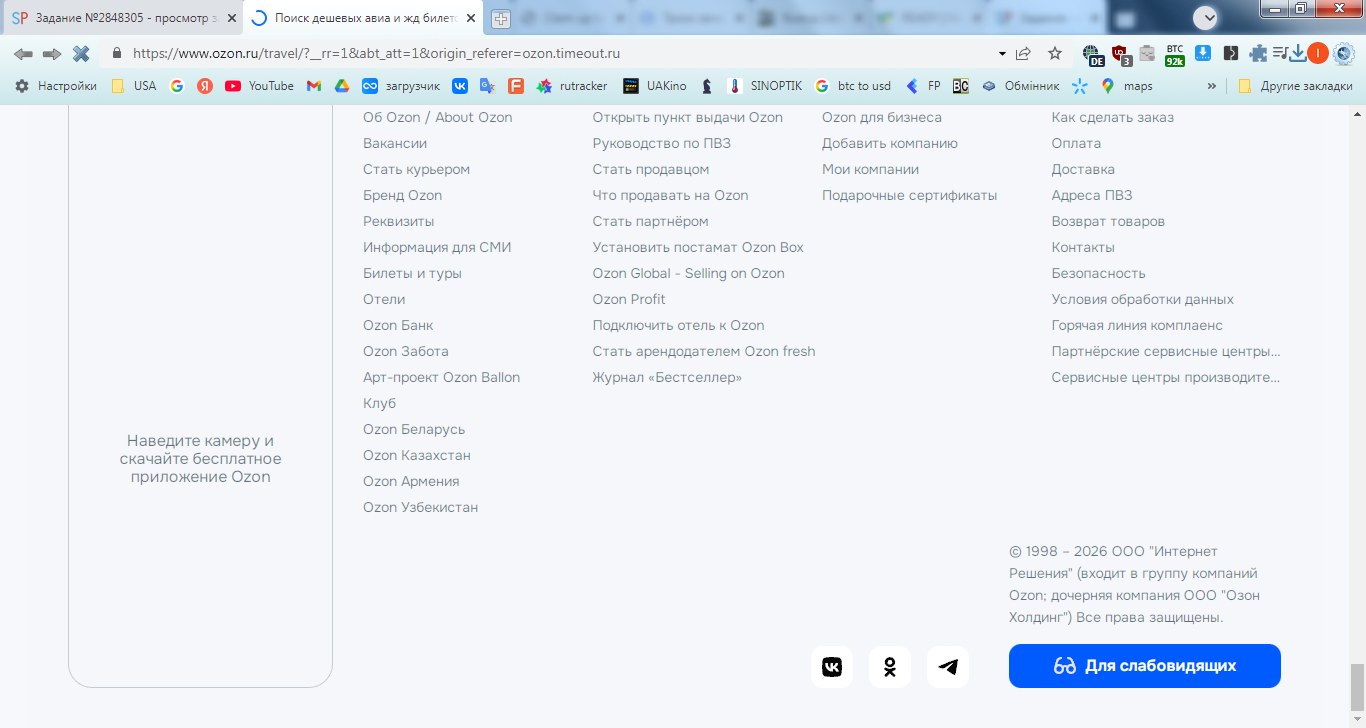Open the Odnoklassniki social icon

(x=890, y=667)
